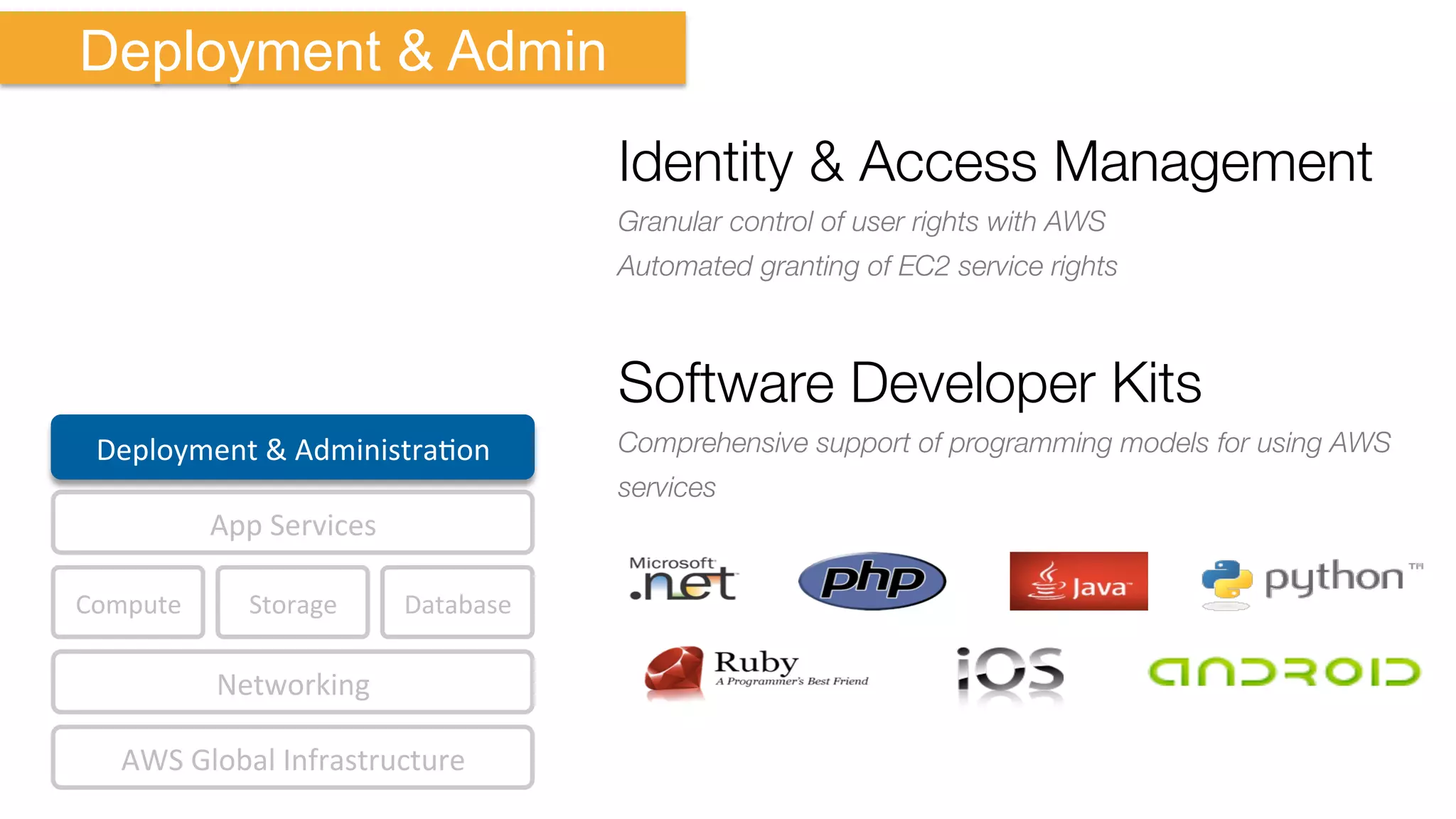Click the Deployment & Admin title banner
Viewport: 1456px width, 819px height.
343,48
